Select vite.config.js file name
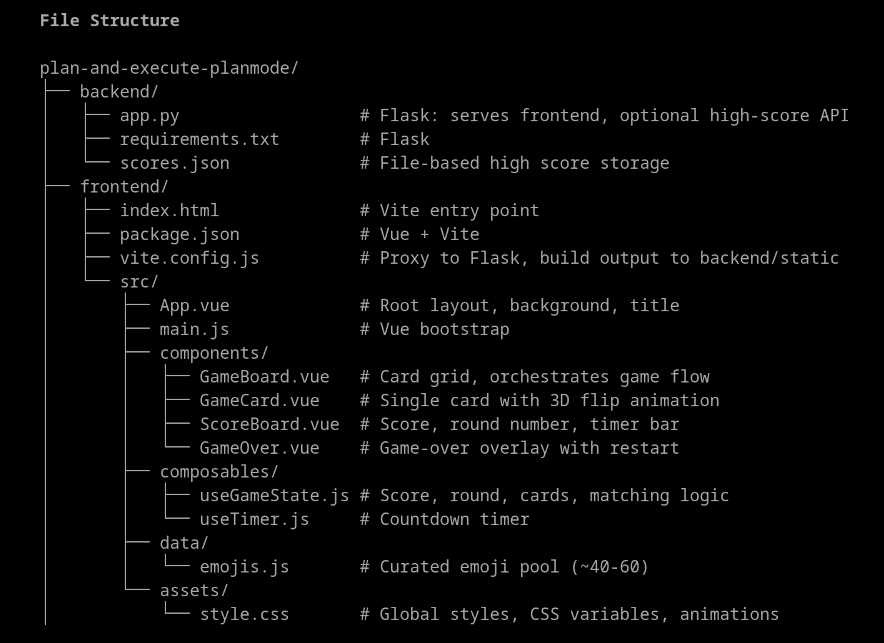 [x=189, y=258]
